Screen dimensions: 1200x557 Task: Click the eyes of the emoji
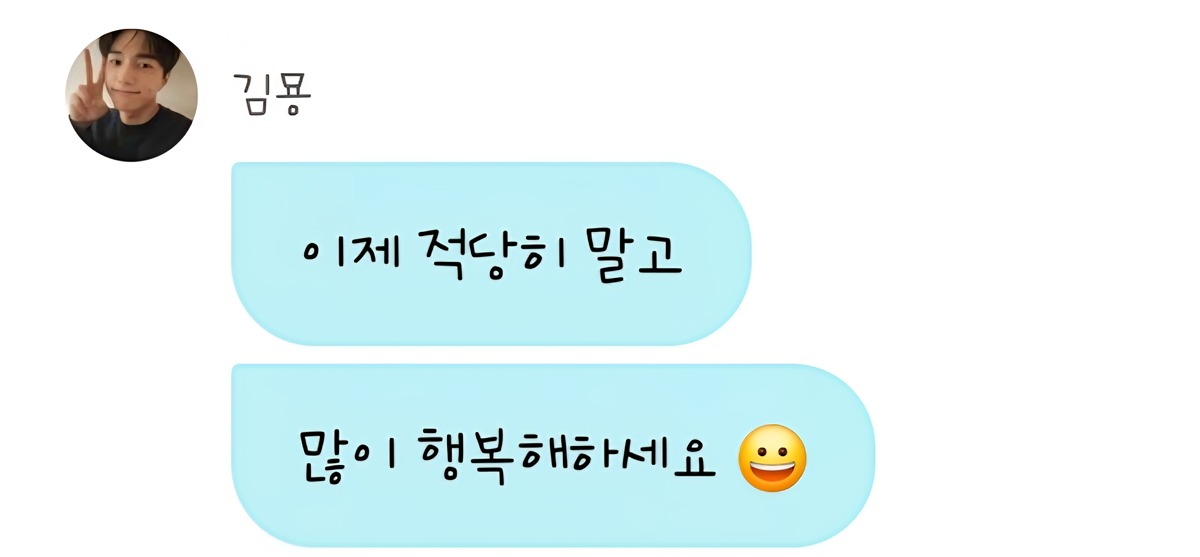pos(772,447)
